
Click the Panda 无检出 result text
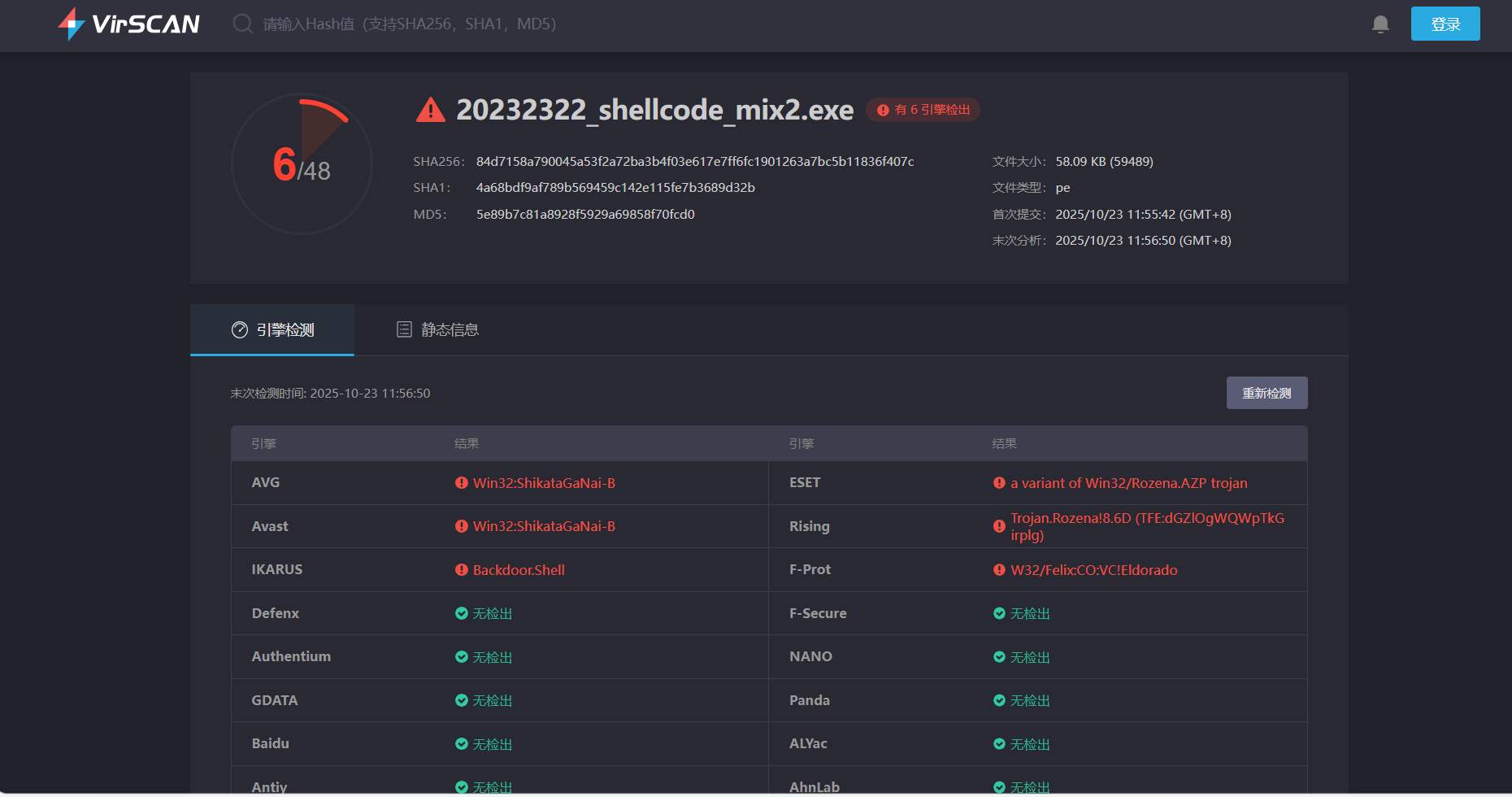(1030, 701)
